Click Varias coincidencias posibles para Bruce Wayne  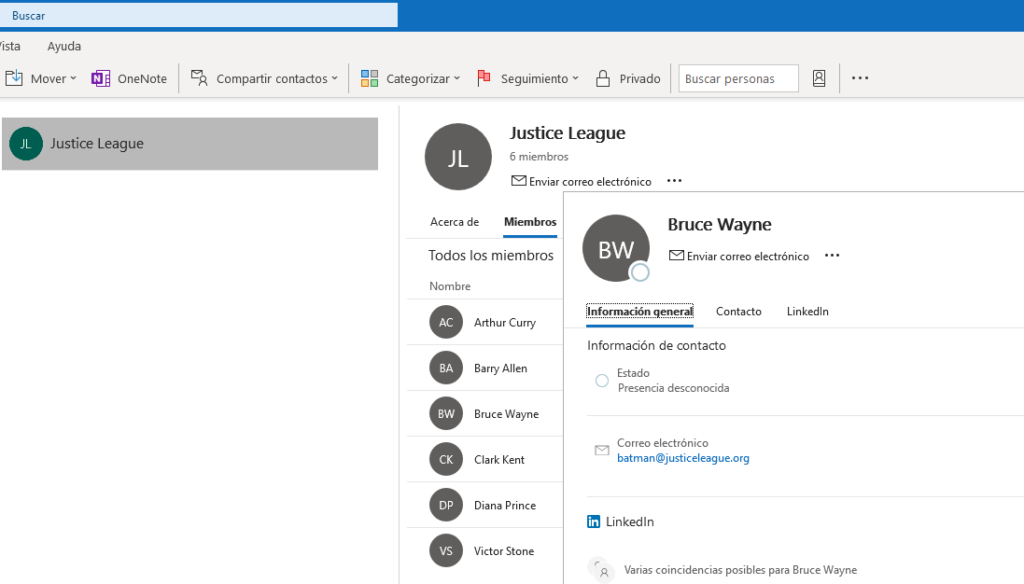click(740, 570)
